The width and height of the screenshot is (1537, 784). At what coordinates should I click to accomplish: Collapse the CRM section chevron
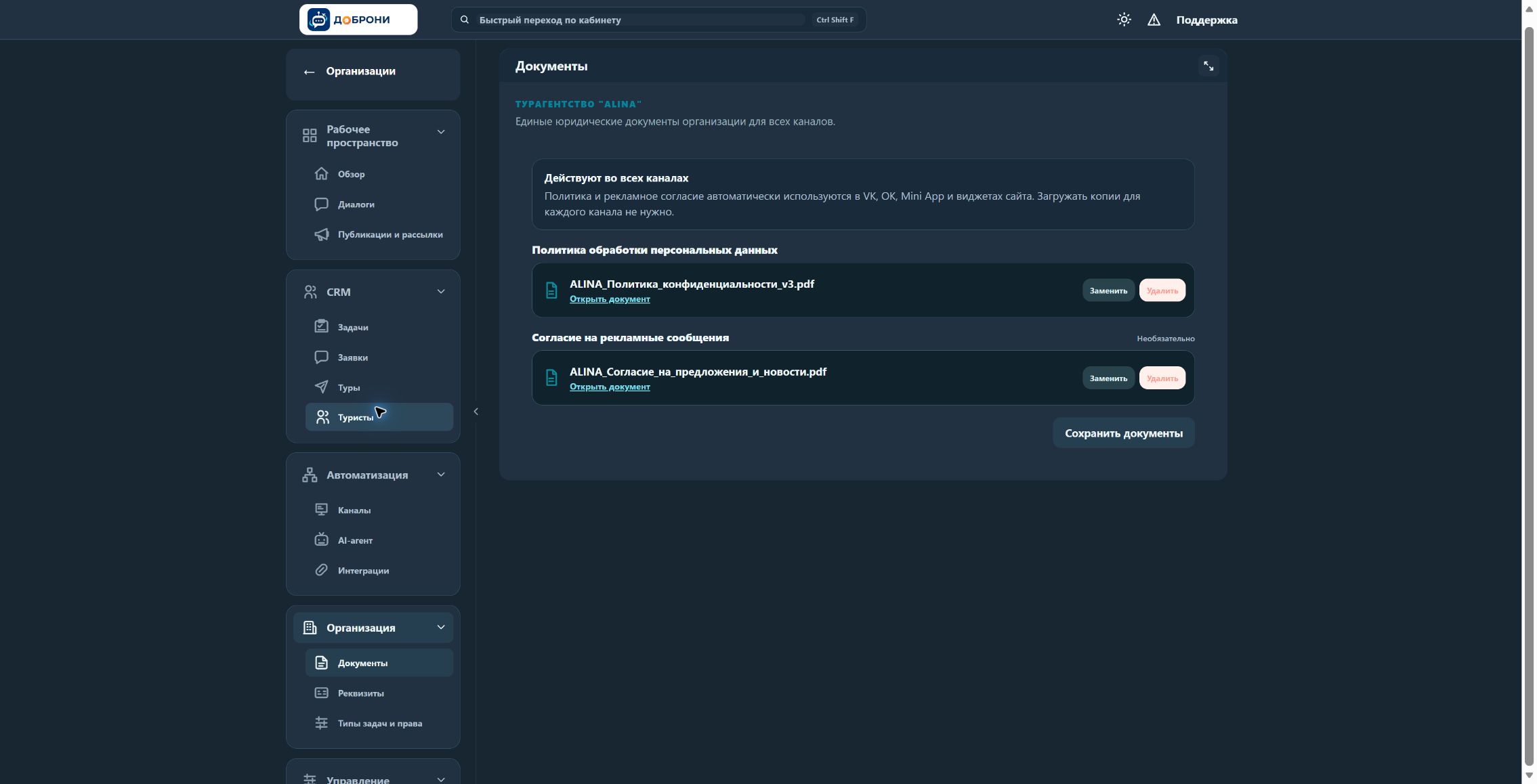pyautogui.click(x=441, y=292)
